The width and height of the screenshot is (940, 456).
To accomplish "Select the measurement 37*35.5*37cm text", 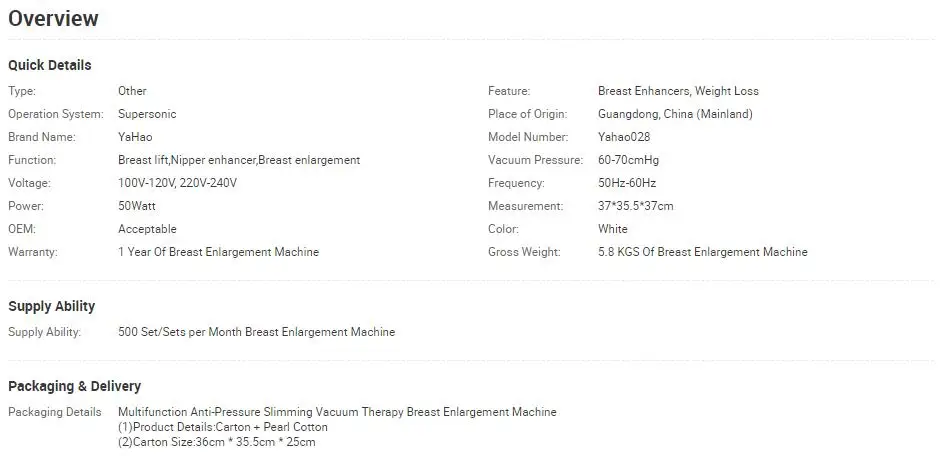I will coord(635,206).
